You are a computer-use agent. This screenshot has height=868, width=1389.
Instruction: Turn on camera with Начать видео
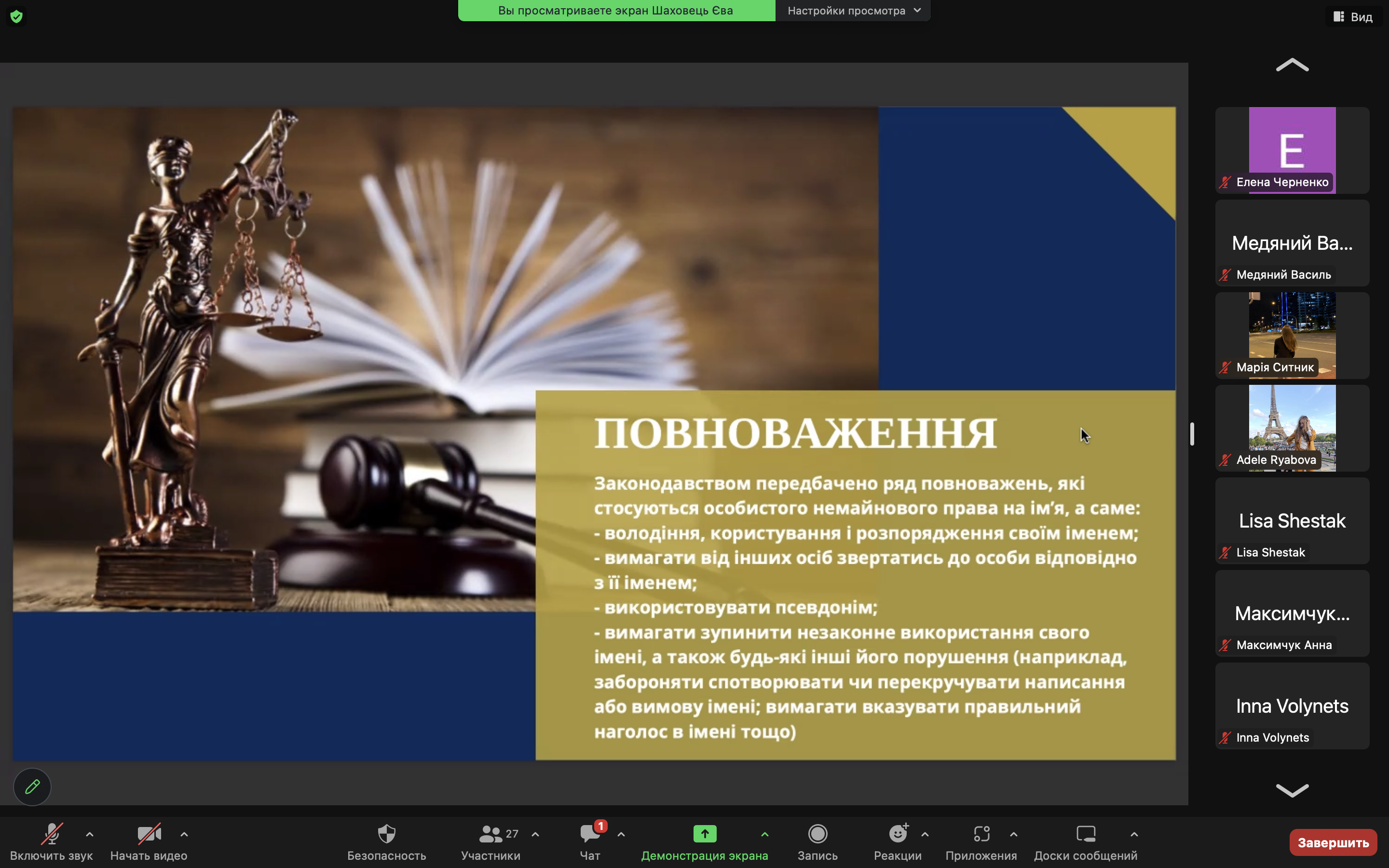pos(149,841)
